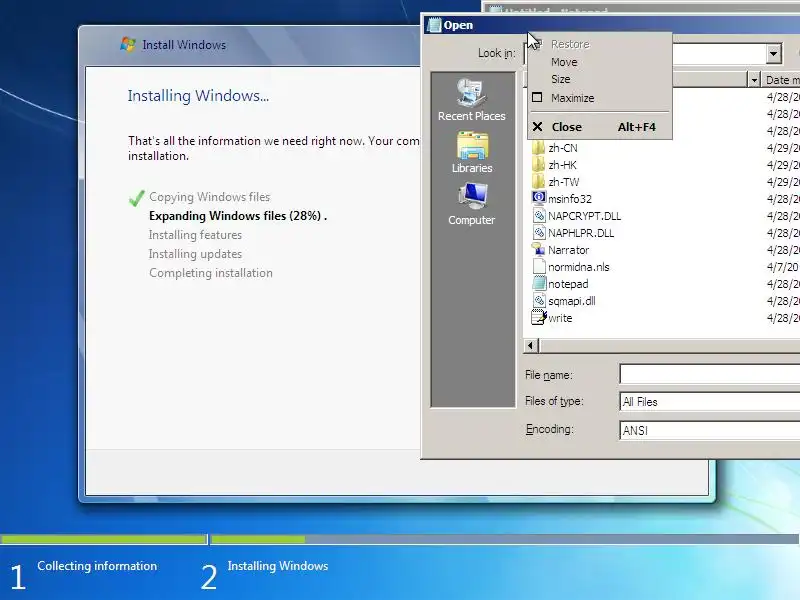Click the File name input field

click(x=709, y=374)
